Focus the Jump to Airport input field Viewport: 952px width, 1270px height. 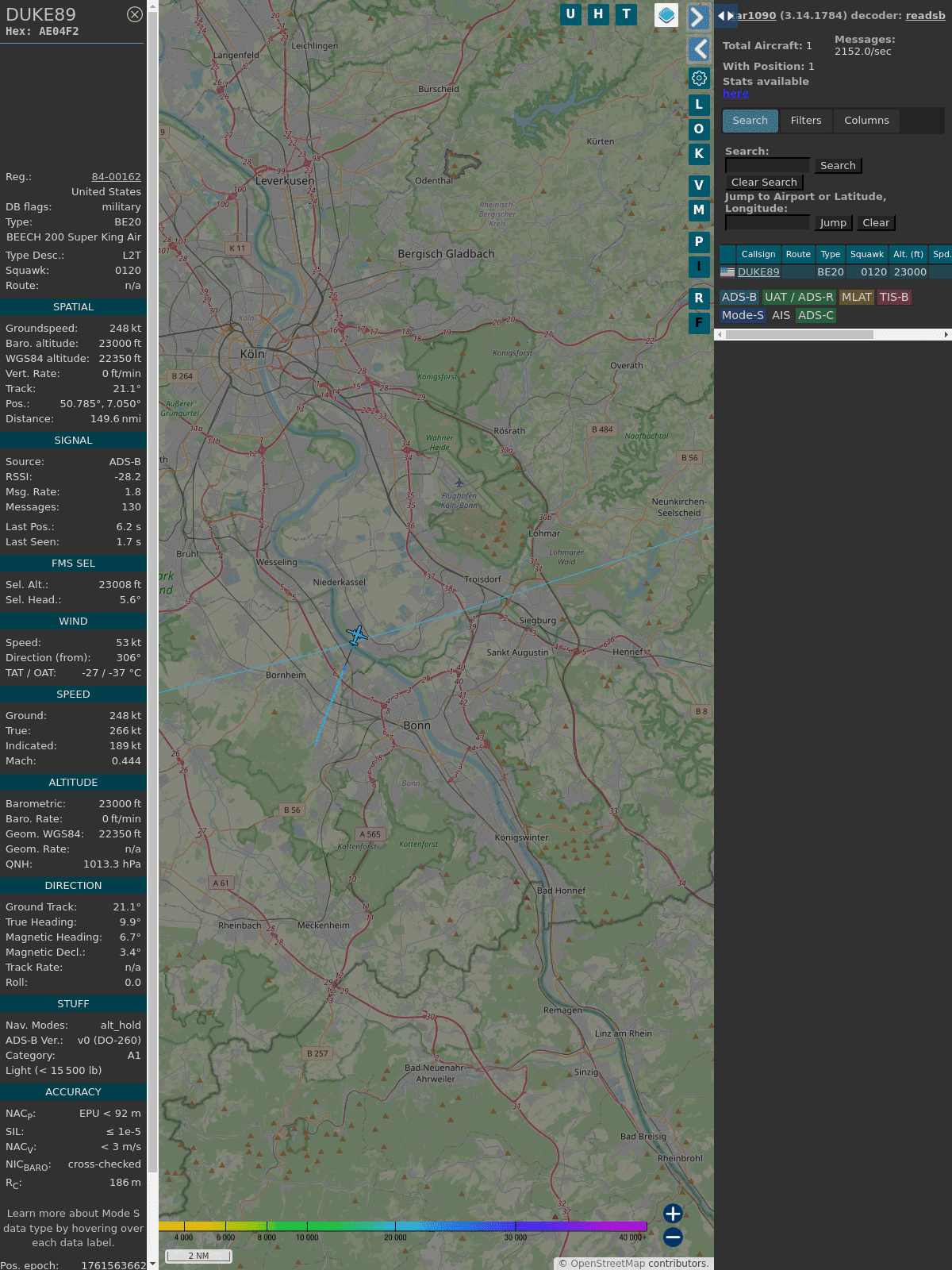pyautogui.click(x=767, y=222)
